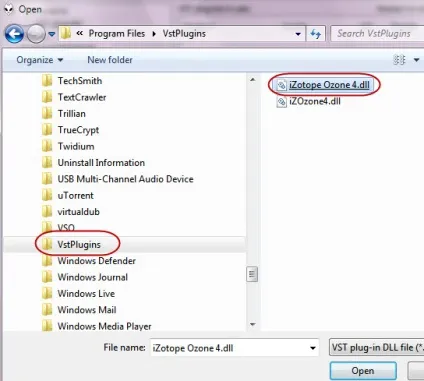Viewport: 424px width, 381px height.
Task: Select the TrueCrypt folder
Action: [x=78, y=130]
